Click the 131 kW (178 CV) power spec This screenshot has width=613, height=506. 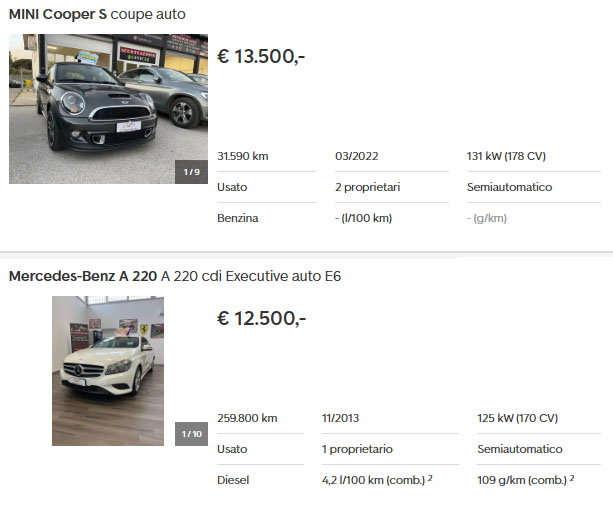506,156
